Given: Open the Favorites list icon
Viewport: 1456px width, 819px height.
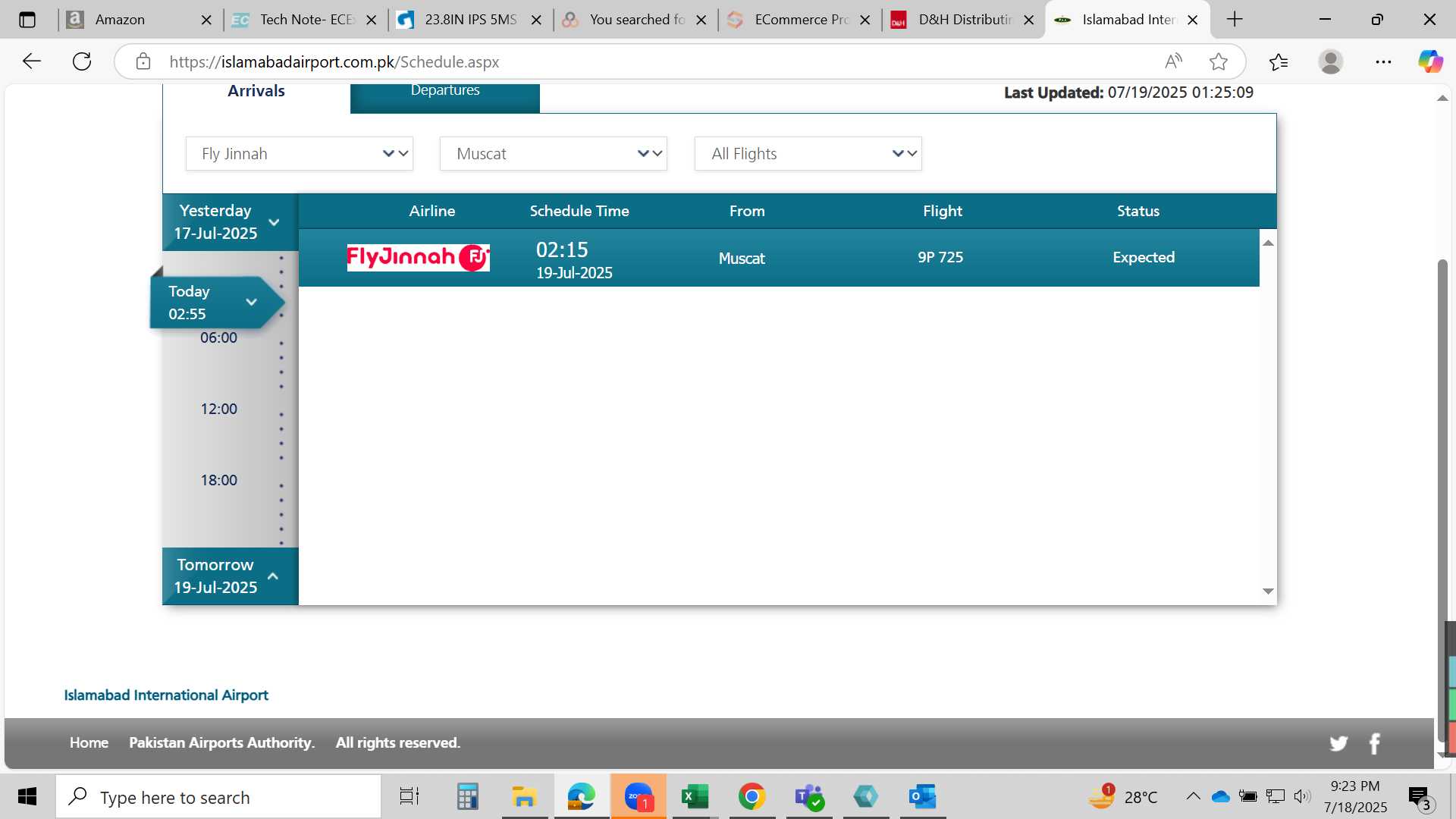Looking at the screenshot, I should point(1279,61).
